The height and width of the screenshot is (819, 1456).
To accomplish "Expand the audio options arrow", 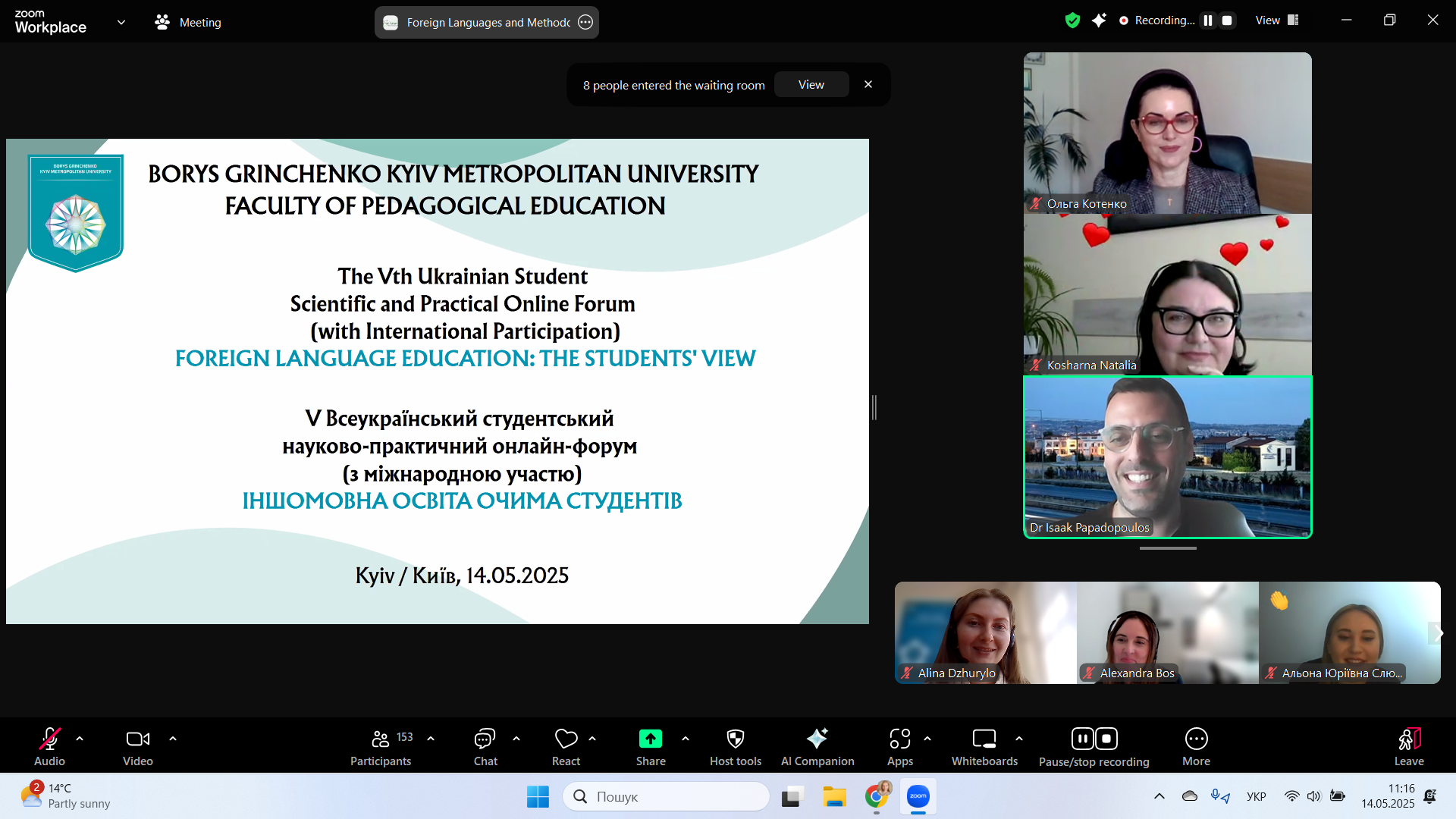I will [x=80, y=738].
